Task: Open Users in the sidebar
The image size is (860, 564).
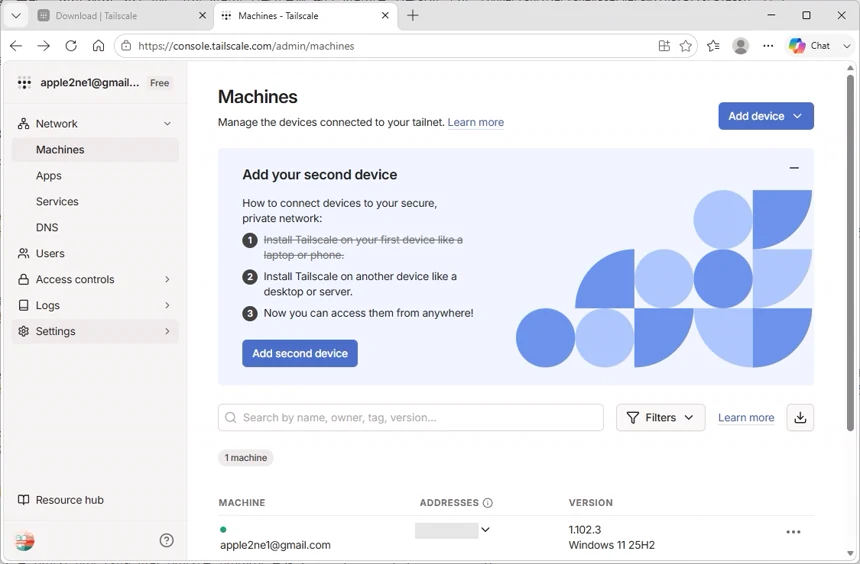Action: click(x=50, y=253)
